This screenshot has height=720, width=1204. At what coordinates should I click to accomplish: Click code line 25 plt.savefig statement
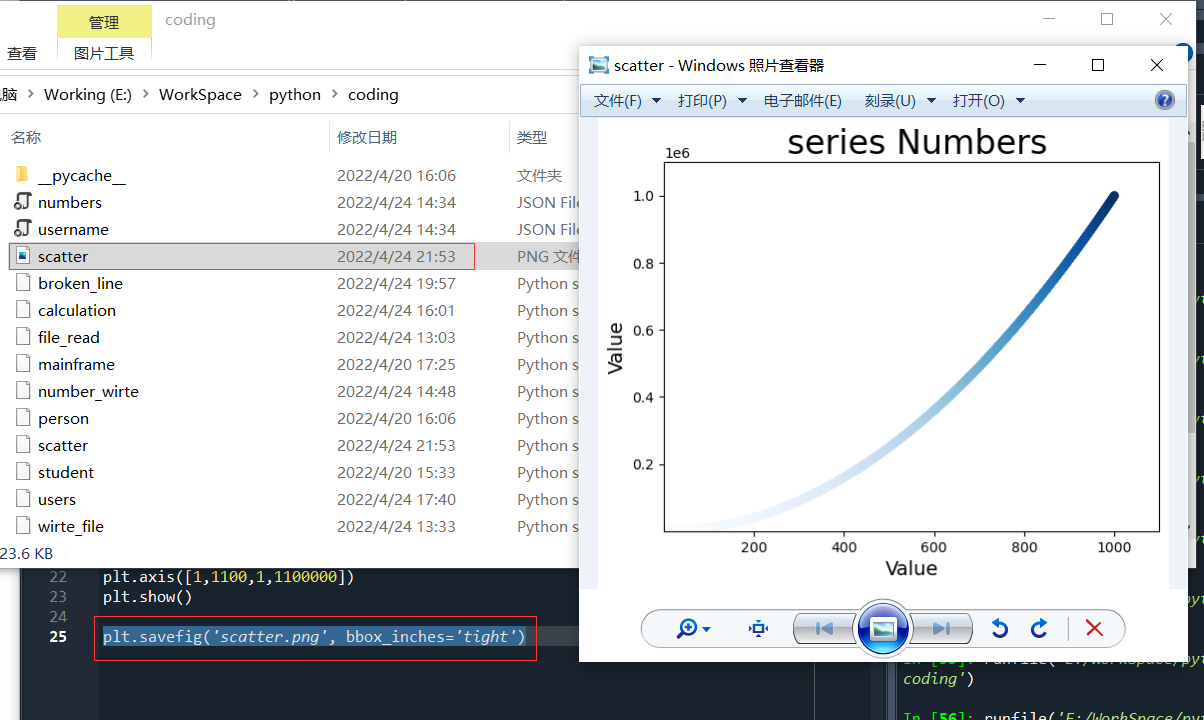click(314, 637)
